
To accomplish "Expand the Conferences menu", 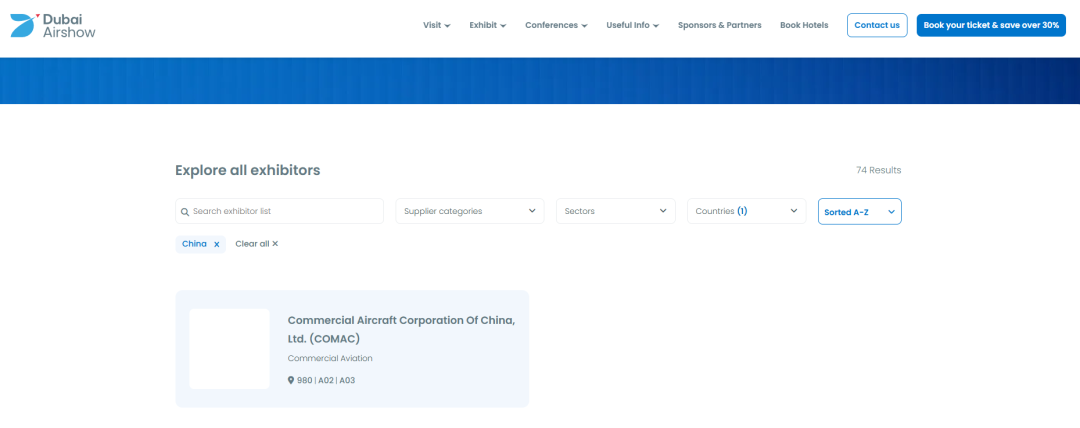I will pos(557,26).
